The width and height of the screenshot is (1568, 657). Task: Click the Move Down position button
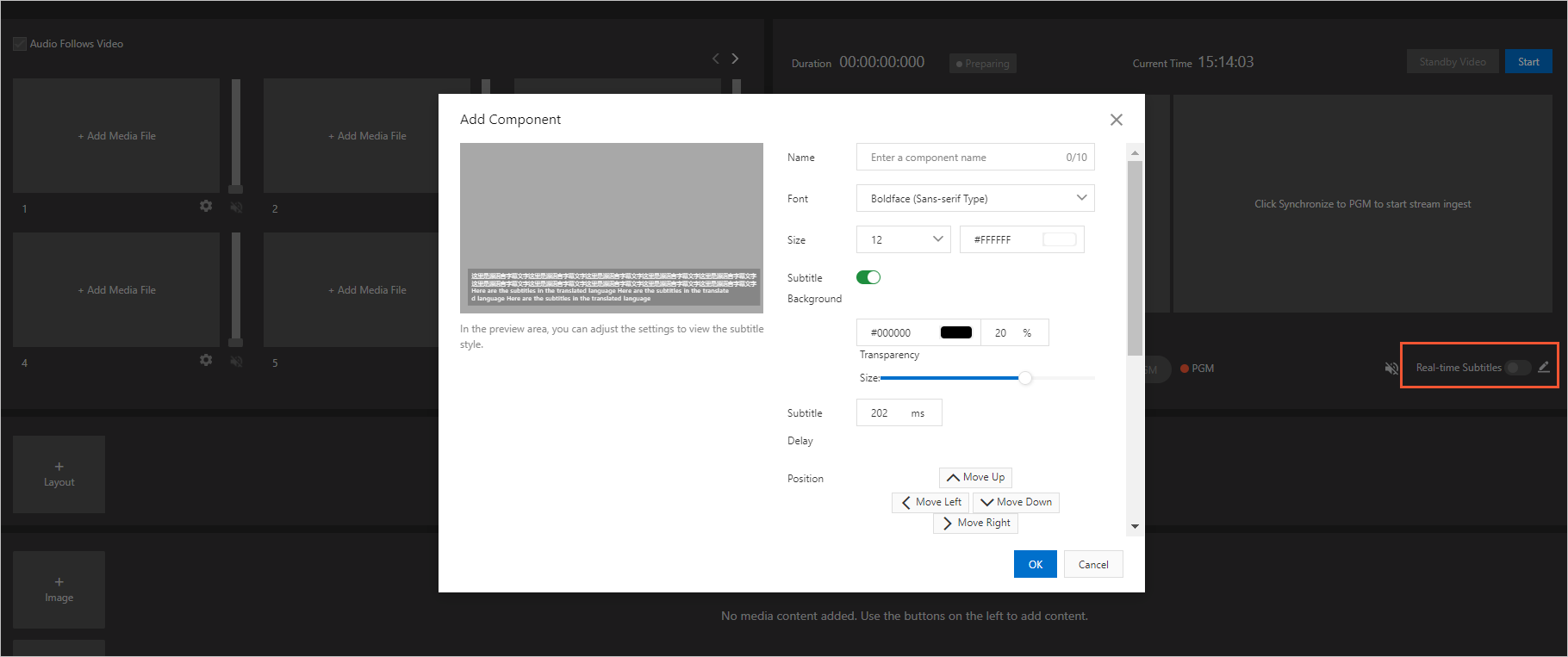pyautogui.click(x=1016, y=503)
